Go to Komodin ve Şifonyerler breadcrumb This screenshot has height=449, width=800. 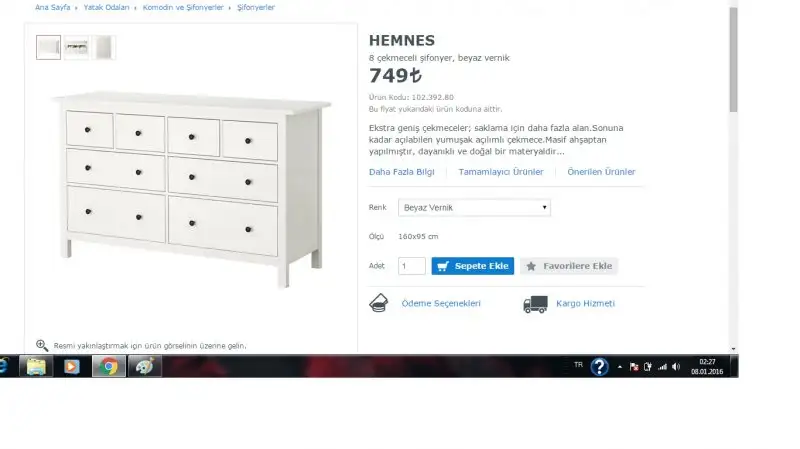click(x=183, y=7)
